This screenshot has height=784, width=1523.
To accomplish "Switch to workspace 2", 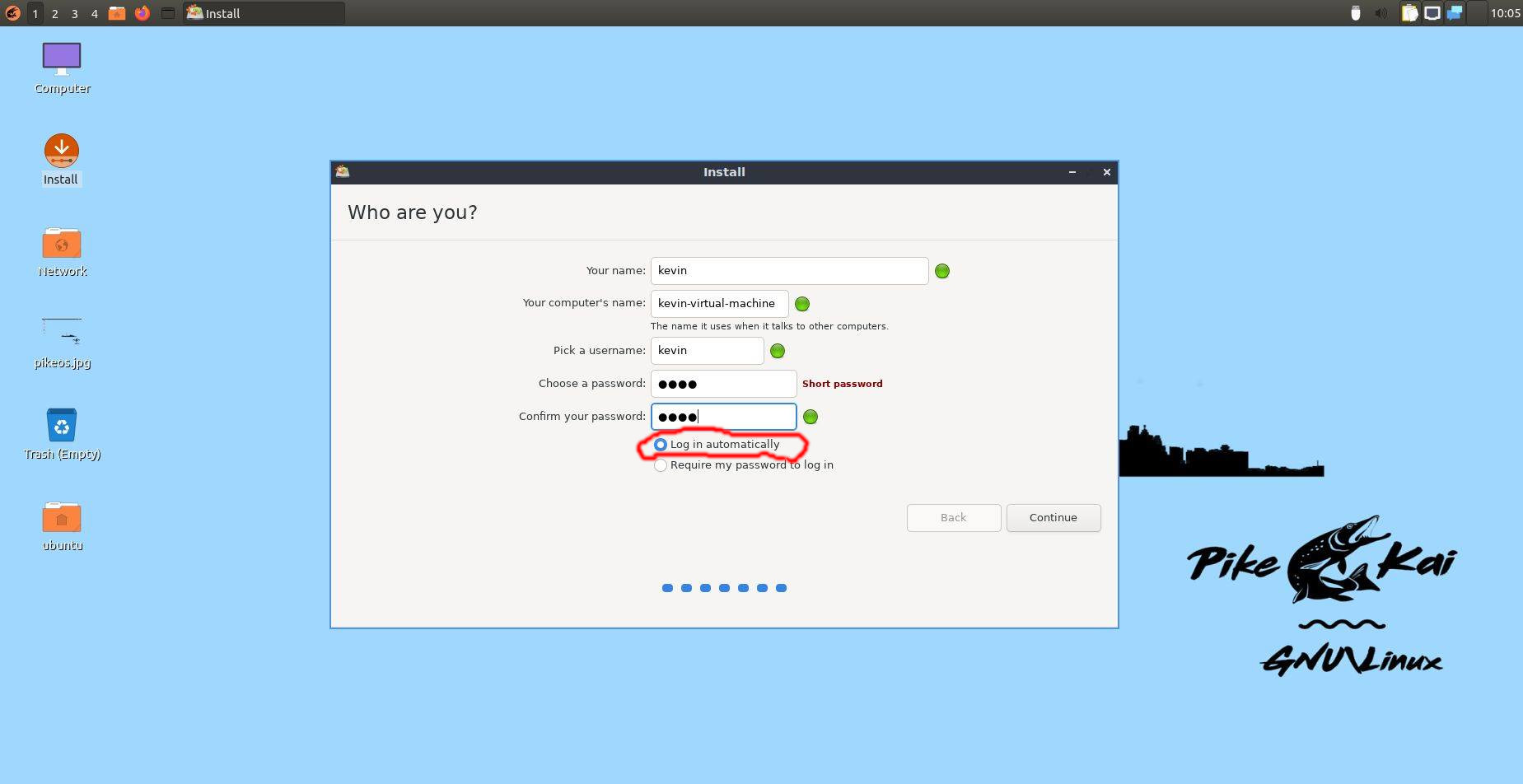I will tap(54, 13).
